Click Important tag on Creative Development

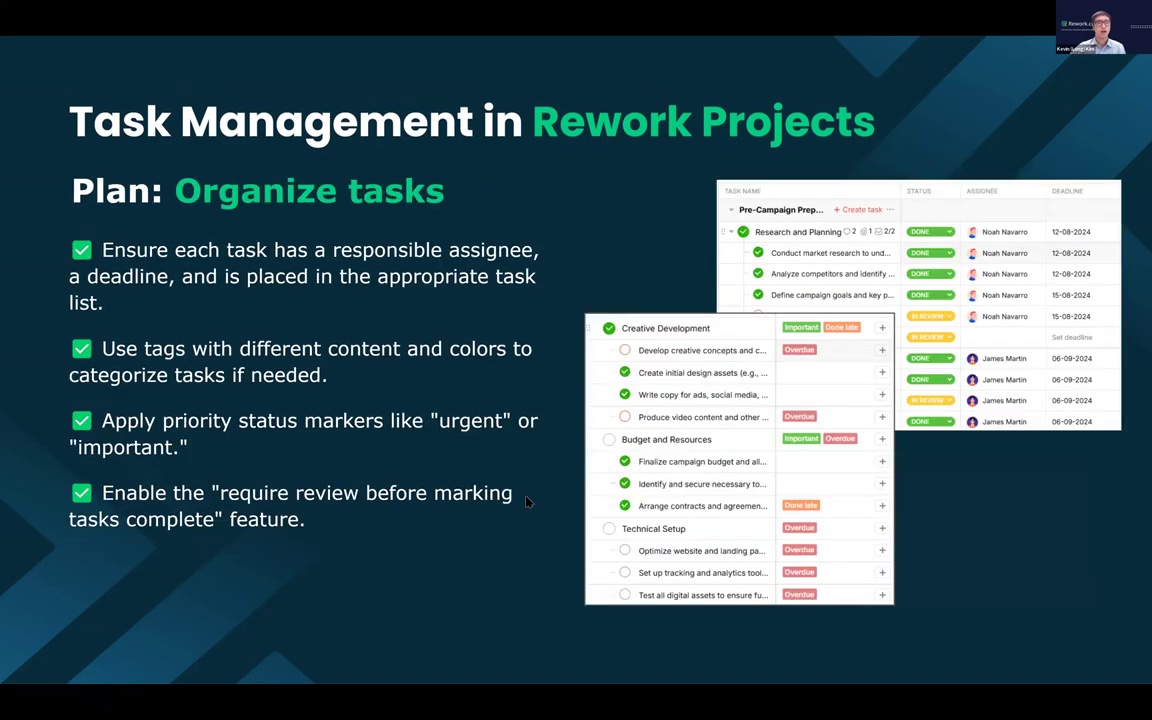801,328
